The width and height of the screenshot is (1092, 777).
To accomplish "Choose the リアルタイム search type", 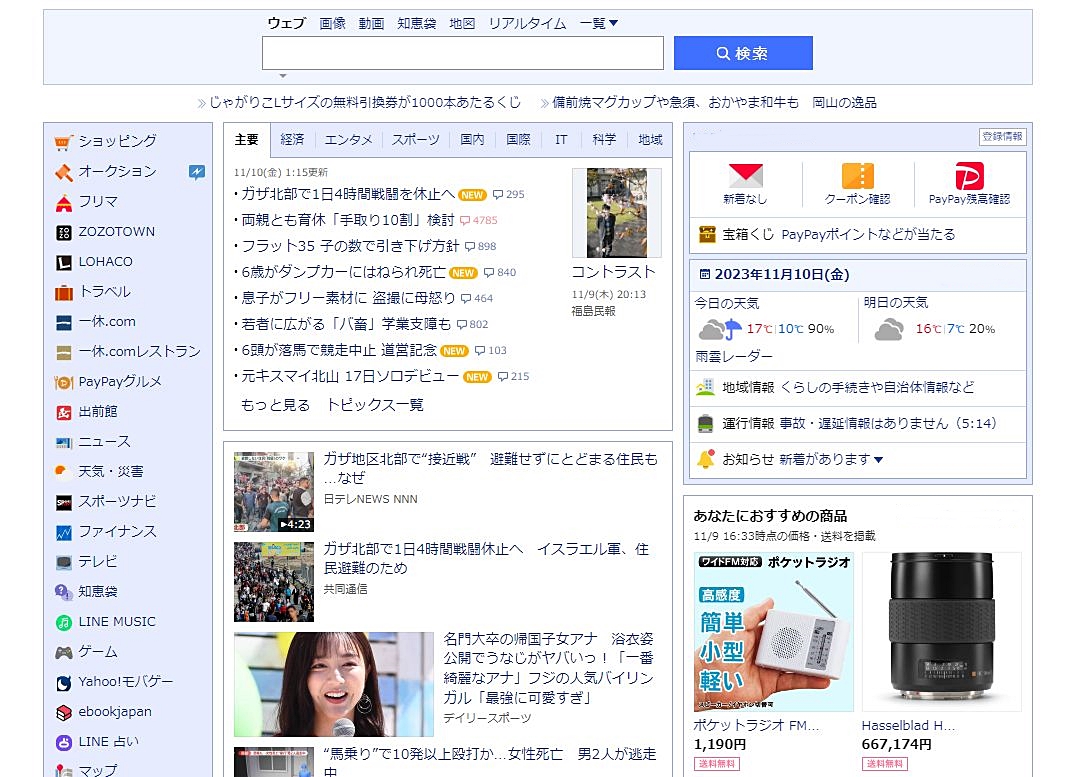I will tap(527, 23).
